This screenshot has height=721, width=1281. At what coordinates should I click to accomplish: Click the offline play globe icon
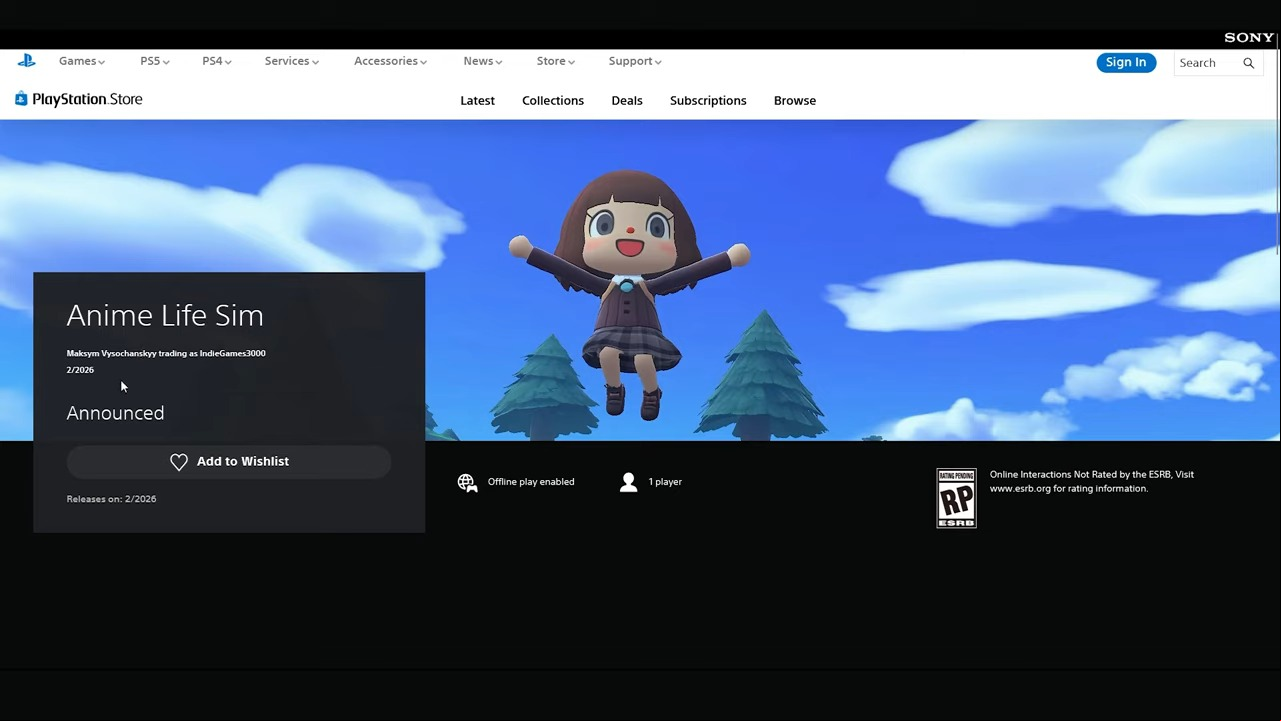pyautogui.click(x=467, y=483)
